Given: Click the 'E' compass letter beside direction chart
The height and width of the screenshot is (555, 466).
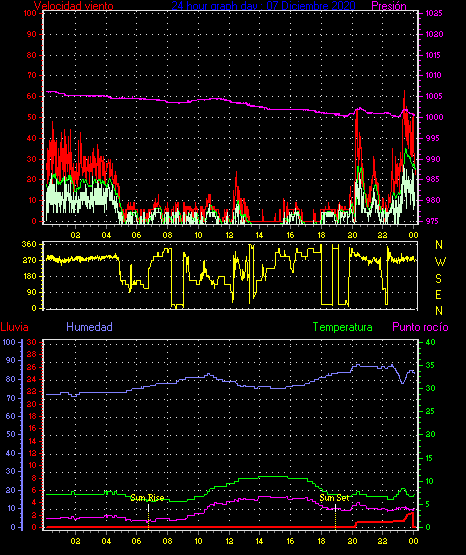Looking at the screenshot, I should coord(438,294).
